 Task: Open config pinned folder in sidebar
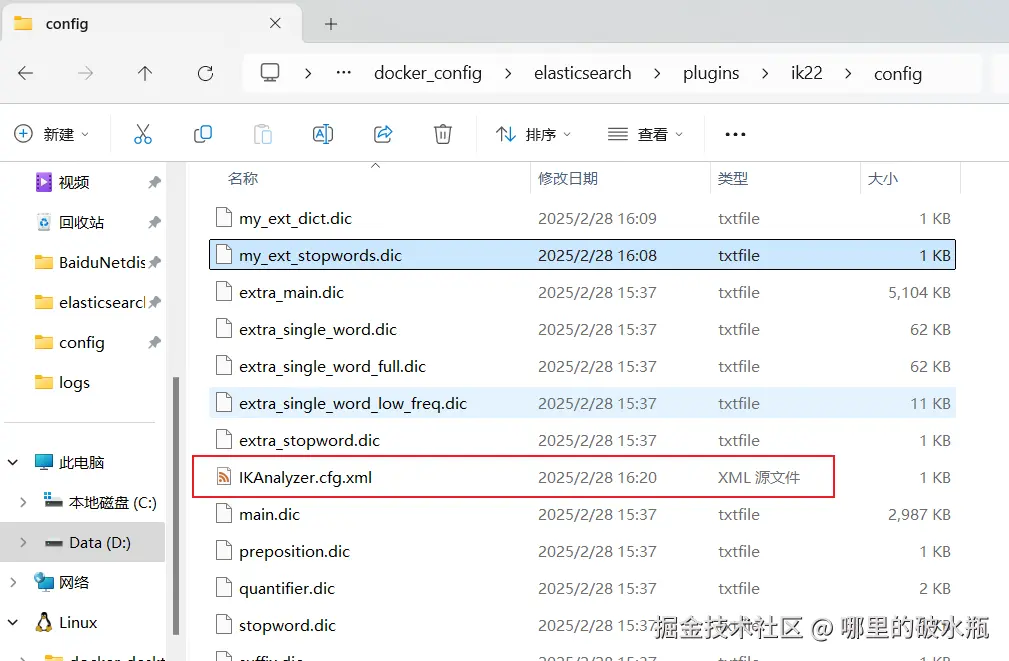pyautogui.click(x=69, y=342)
